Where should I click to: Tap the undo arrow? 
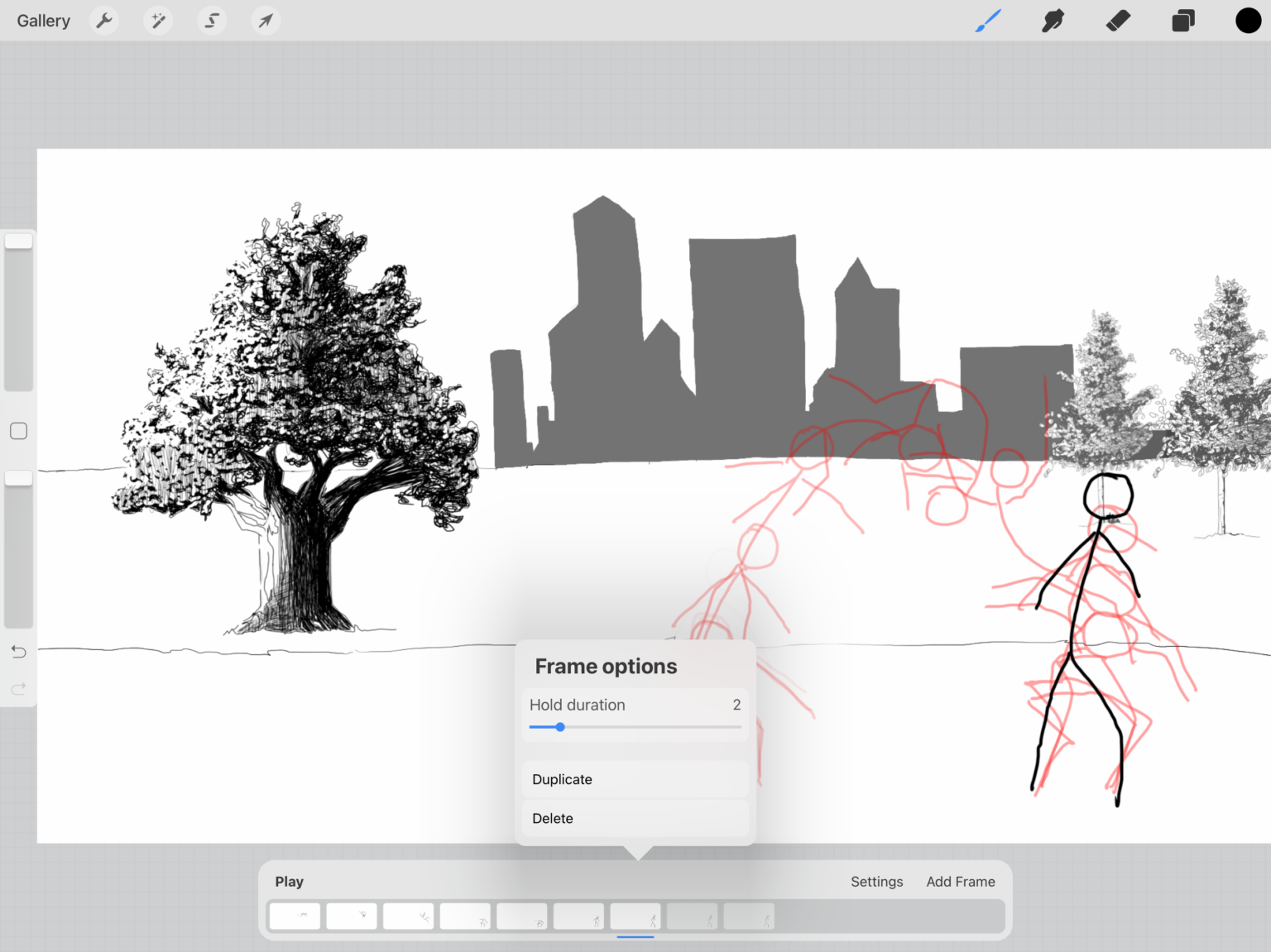[18, 651]
